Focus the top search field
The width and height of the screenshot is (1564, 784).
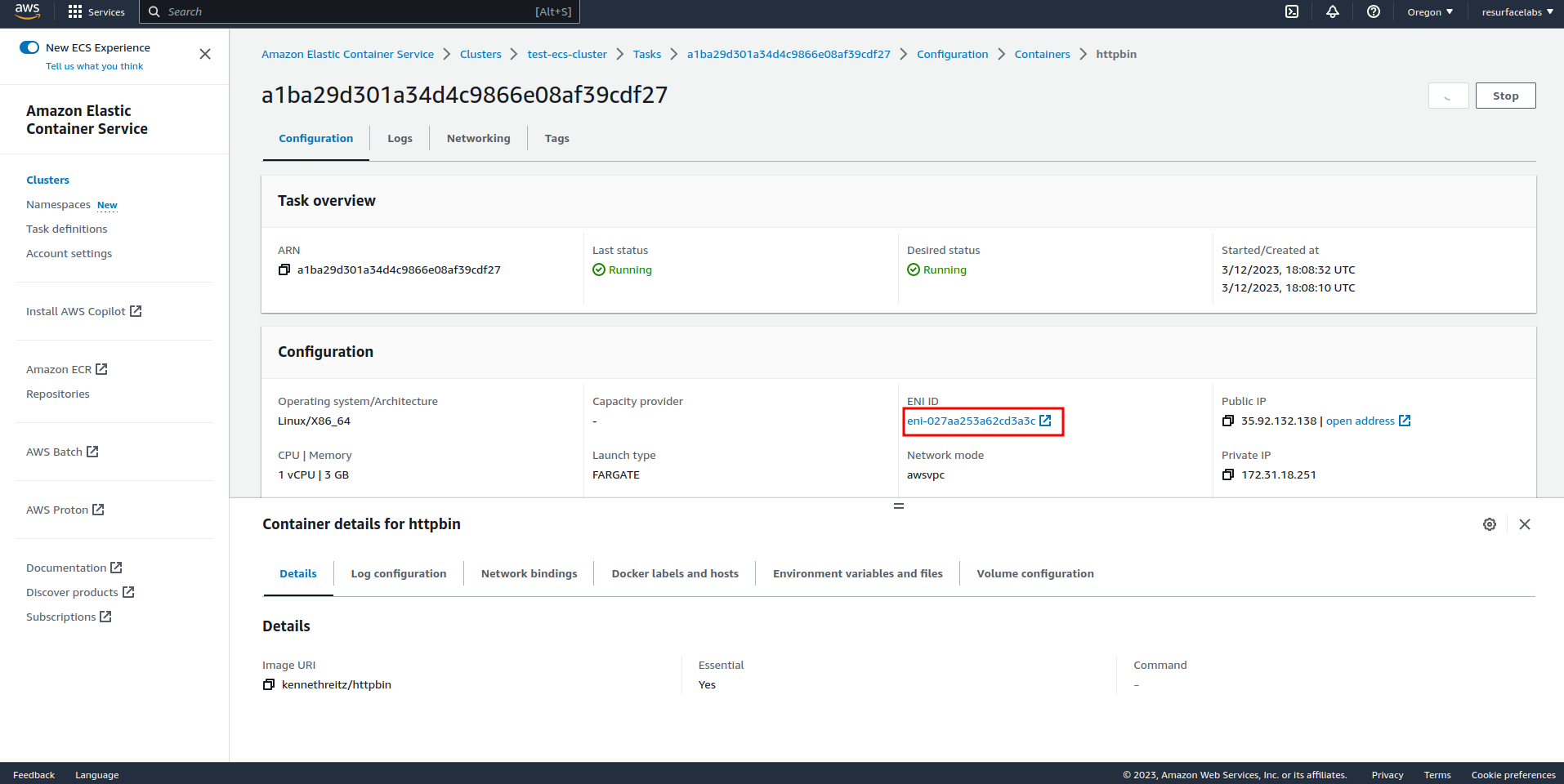[360, 11]
